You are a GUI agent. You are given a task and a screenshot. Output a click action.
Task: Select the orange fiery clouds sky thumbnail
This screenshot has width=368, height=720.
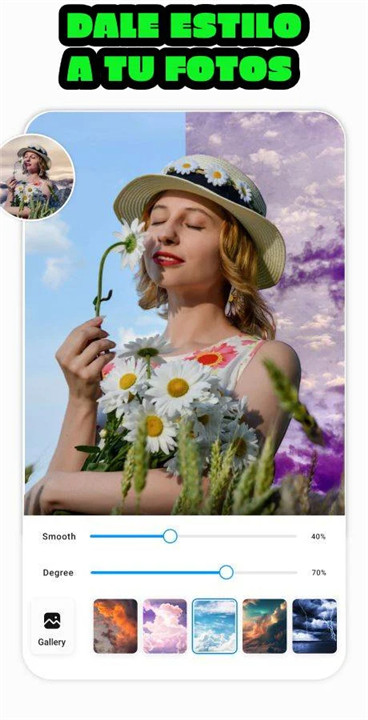coord(115,626)
